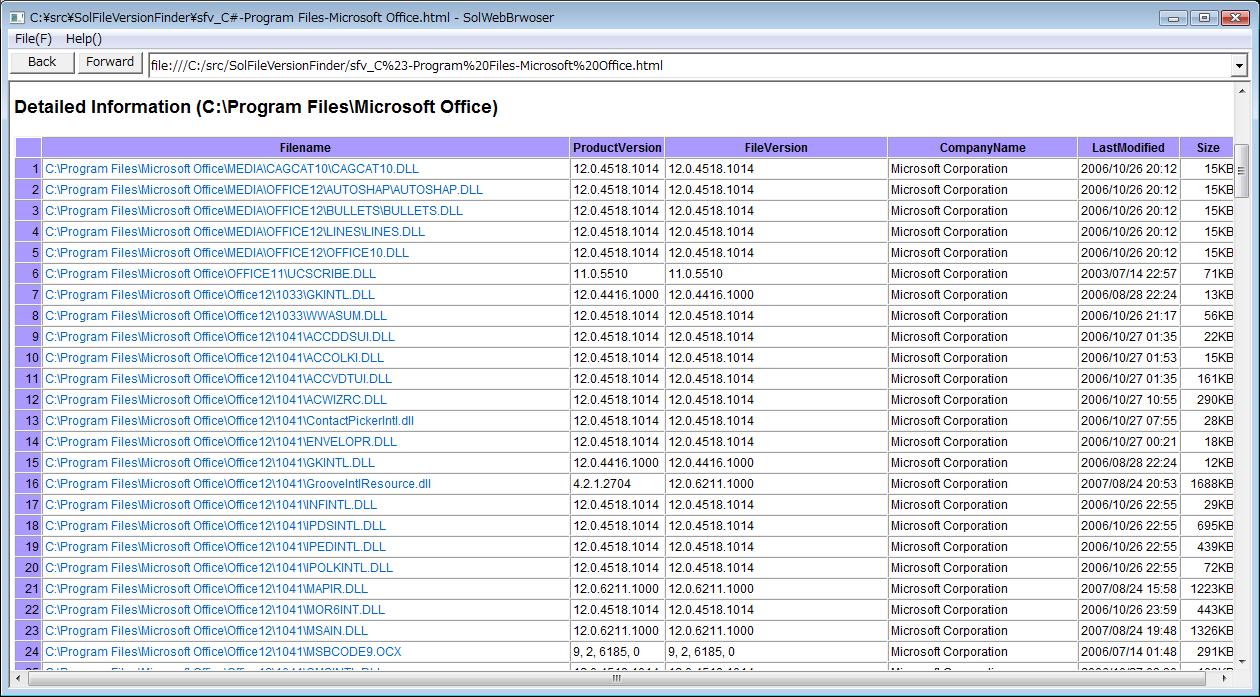The image size is (1260, 697).
Task: Open the BULLETS.DLL file link
Action: 254,211
